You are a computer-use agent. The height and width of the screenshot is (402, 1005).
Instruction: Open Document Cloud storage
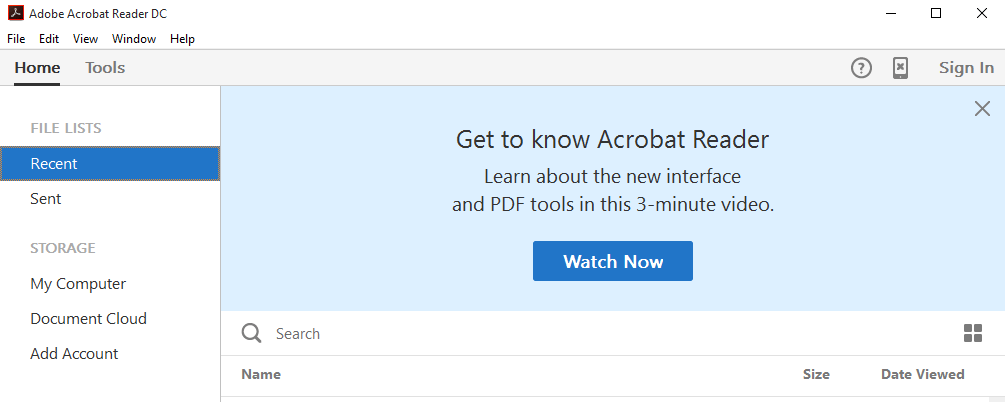coord(88,319)
